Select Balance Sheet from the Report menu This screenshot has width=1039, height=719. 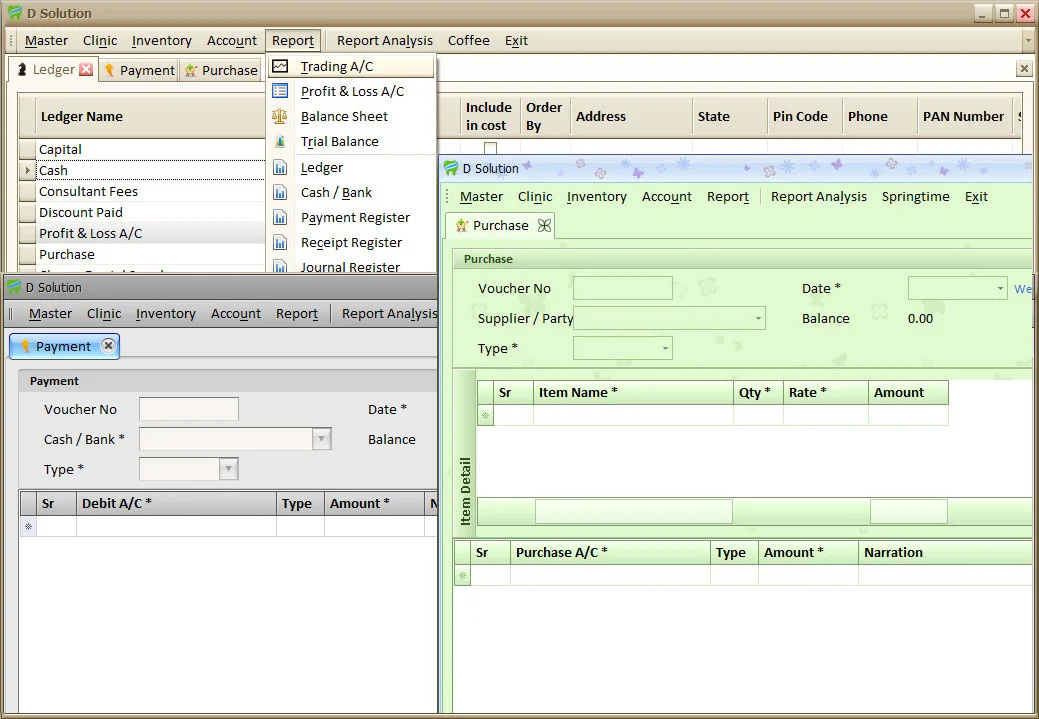point(344,116)
